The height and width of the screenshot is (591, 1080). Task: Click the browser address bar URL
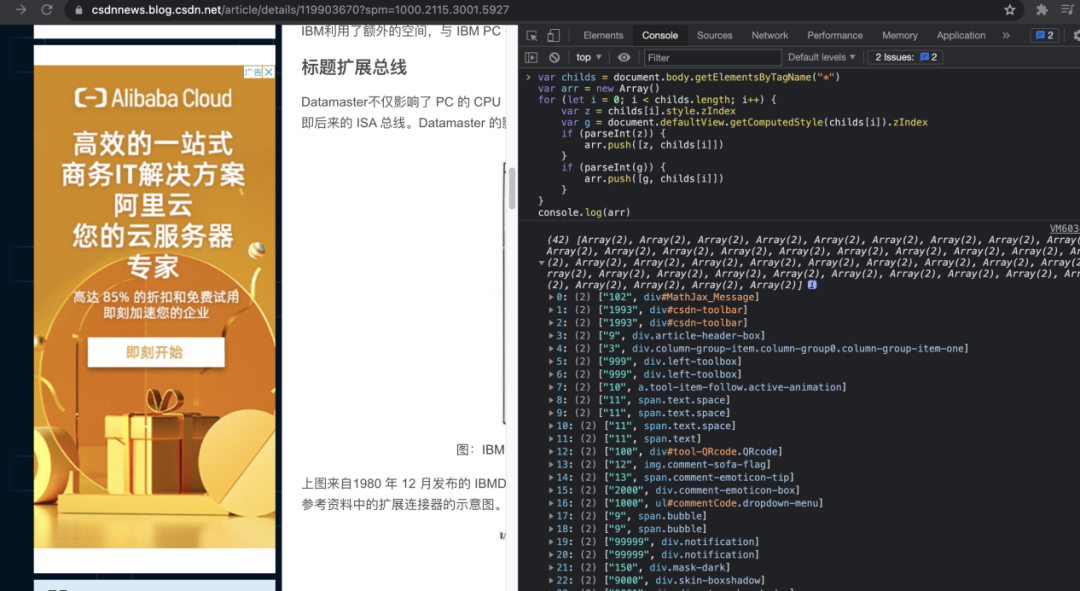300,10
